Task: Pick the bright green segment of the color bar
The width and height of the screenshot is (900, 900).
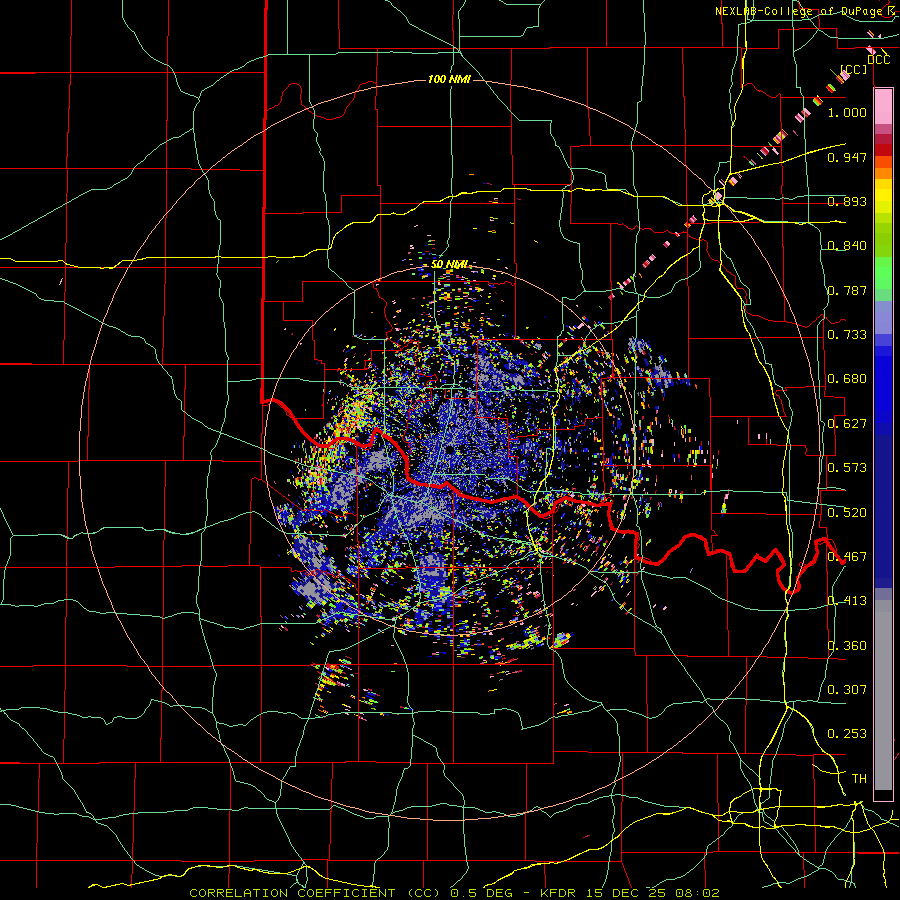Action: 883,273
